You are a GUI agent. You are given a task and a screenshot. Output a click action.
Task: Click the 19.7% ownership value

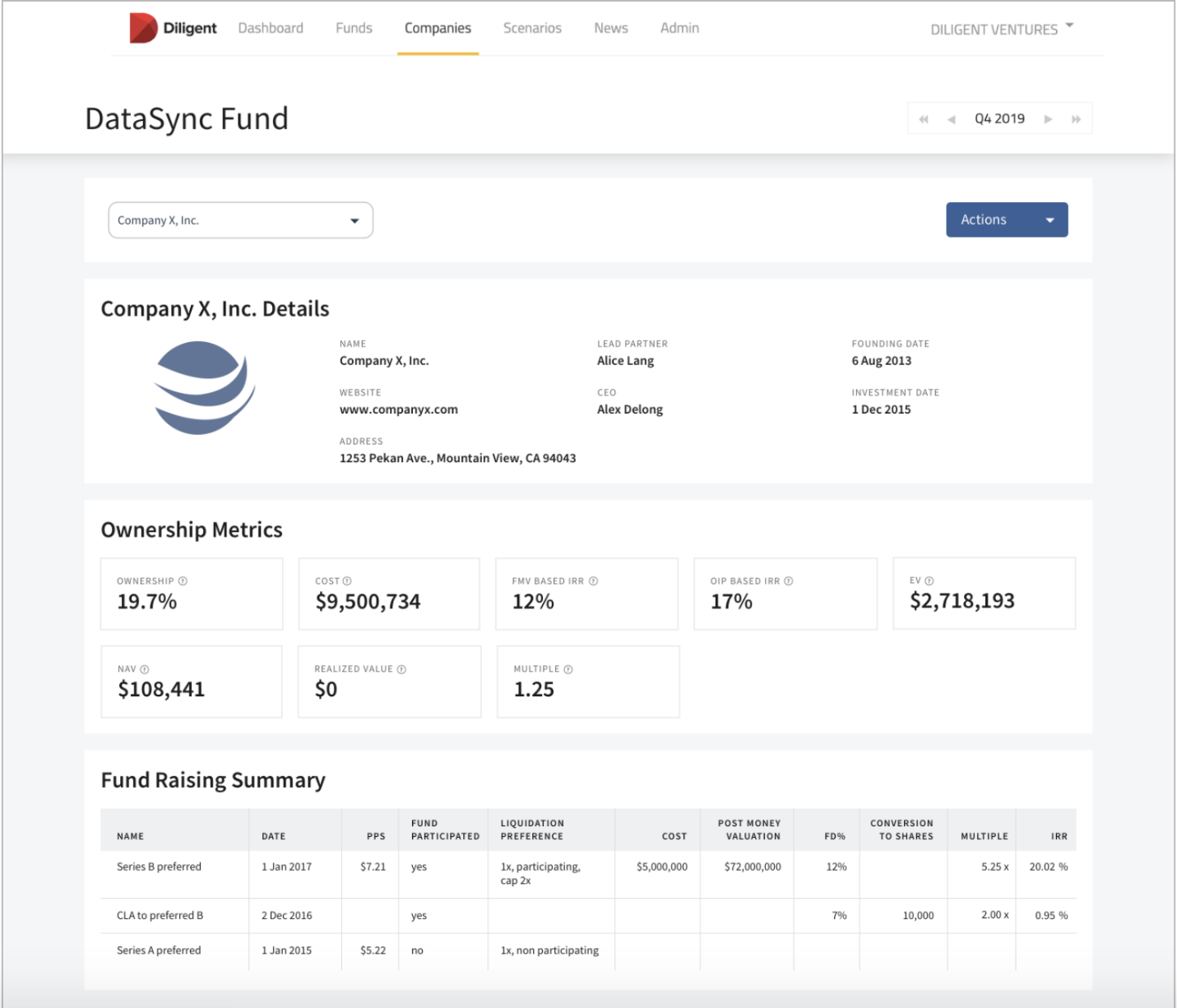pyautogui.click(x=147, y=602)
